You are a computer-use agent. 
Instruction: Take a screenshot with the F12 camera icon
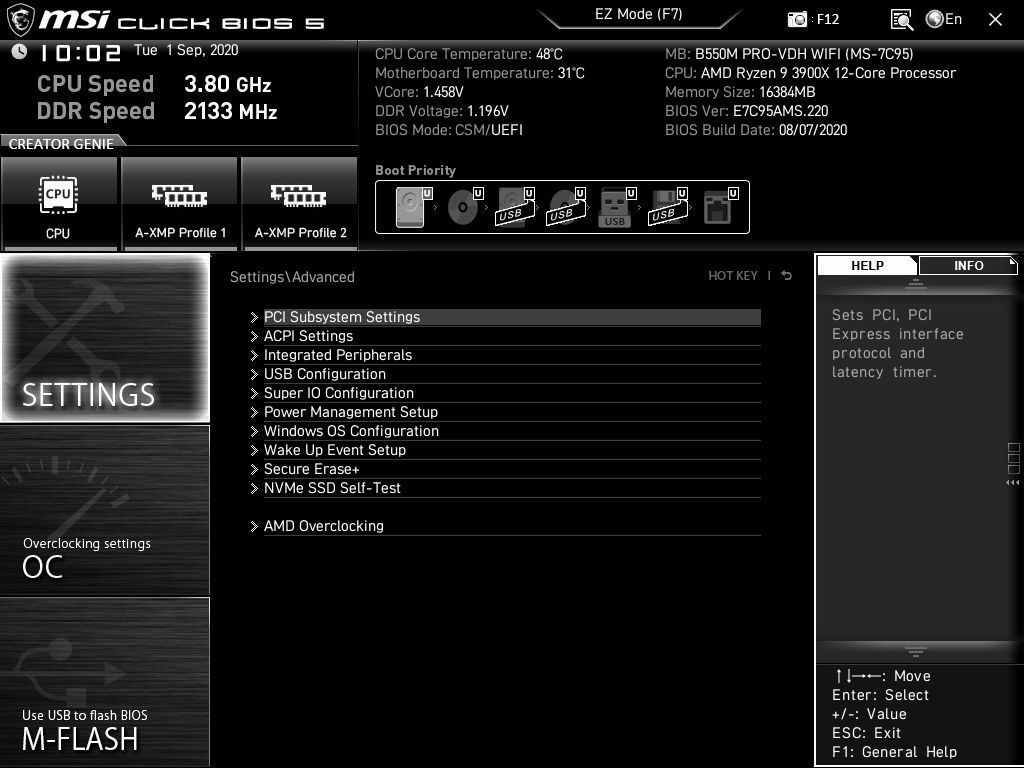point(797,20)
